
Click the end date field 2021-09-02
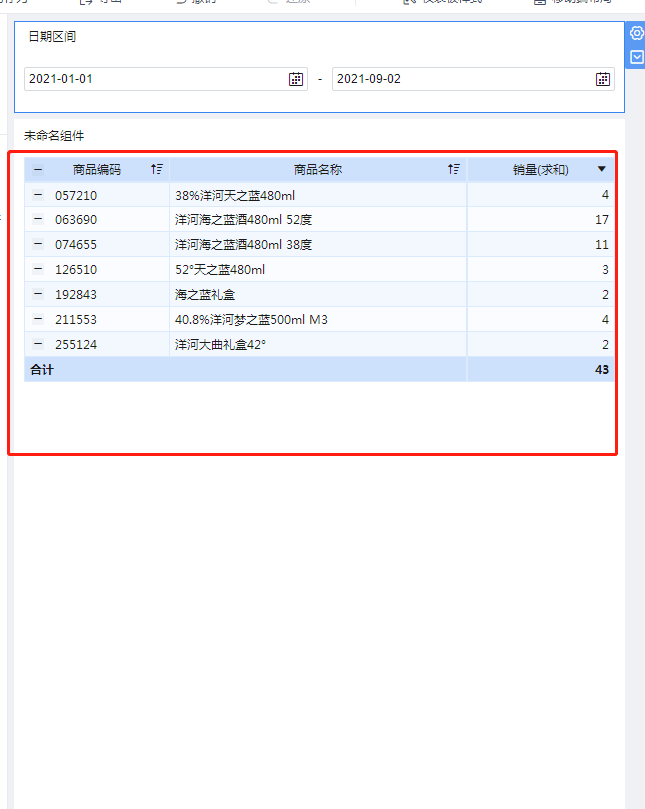tap(473, 79)
